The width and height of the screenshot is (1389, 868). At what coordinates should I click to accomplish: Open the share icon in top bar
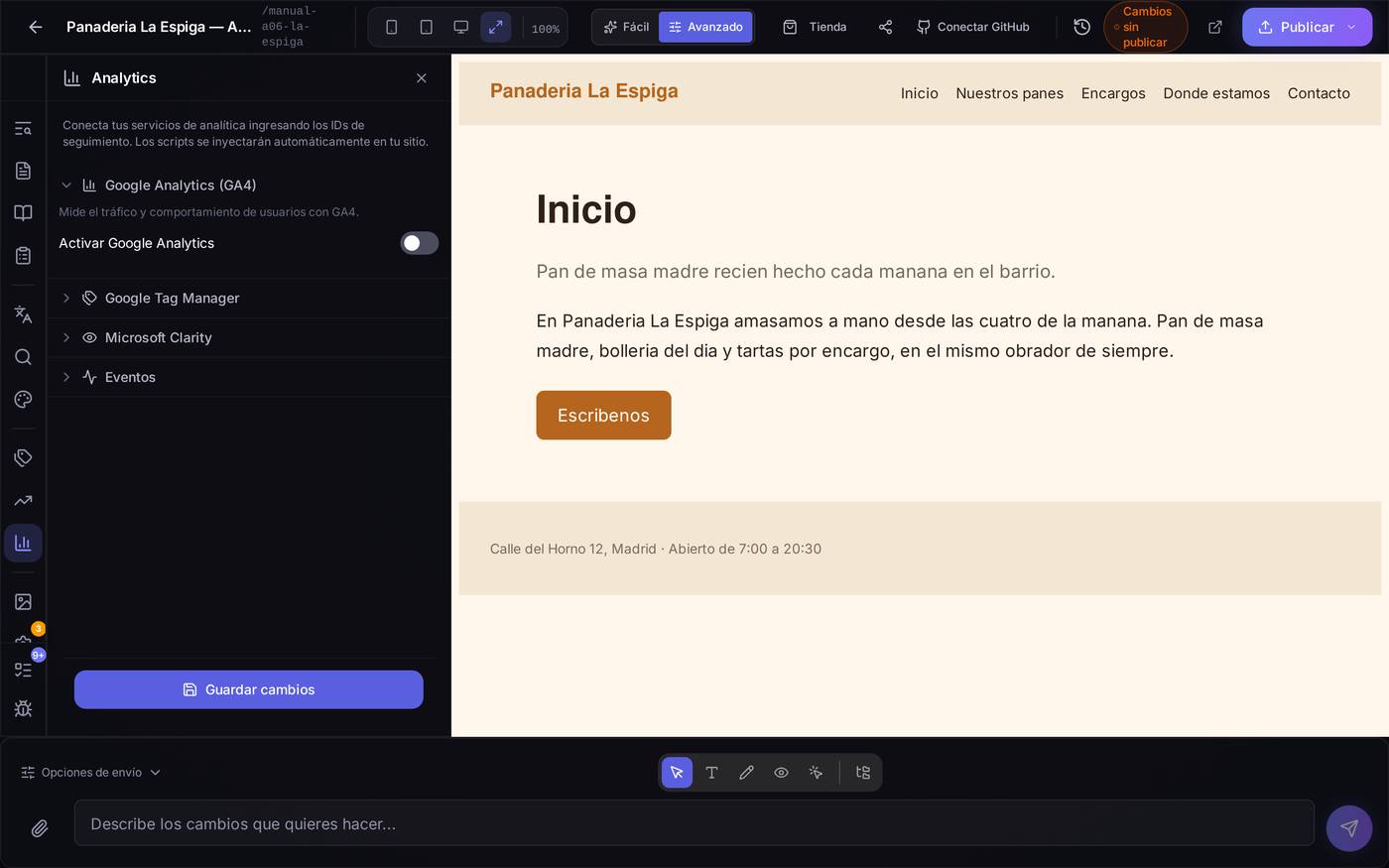click(x=885, y=27)
